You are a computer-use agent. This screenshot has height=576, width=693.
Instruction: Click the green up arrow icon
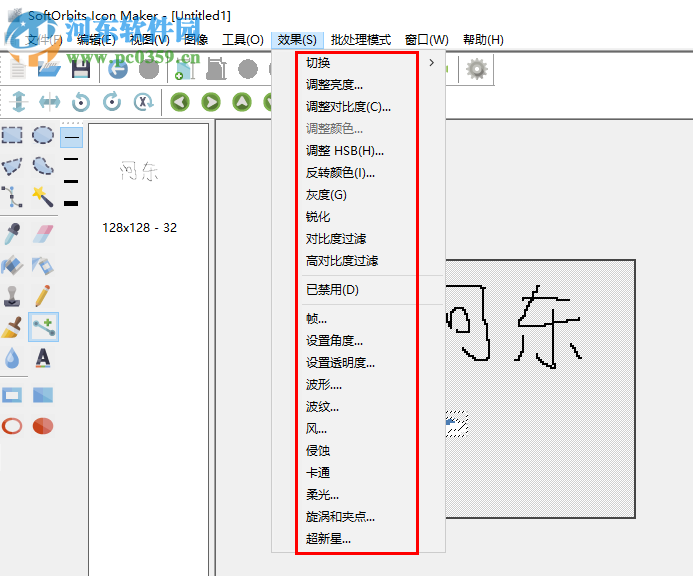pos(242,102)
